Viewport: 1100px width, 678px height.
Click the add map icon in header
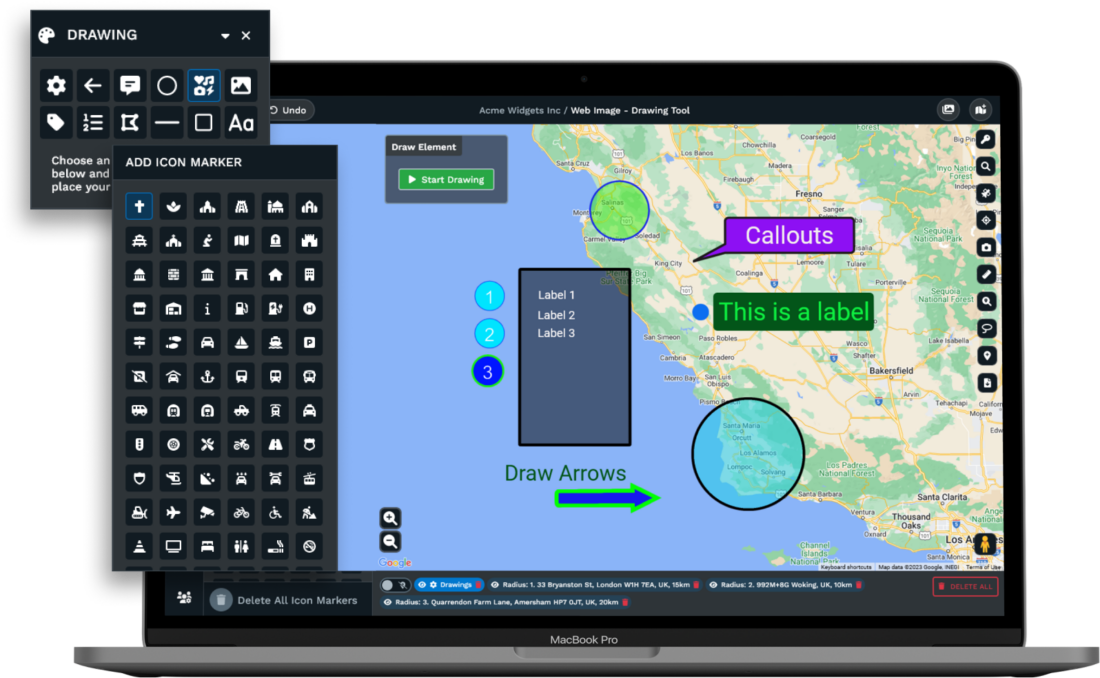tap(981, 109)
